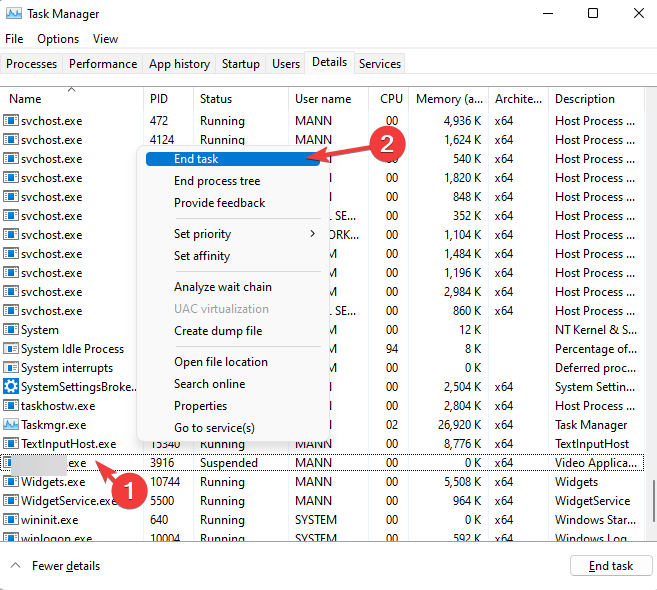Collapse view with Fewer details chevron

tap(16, 565)
